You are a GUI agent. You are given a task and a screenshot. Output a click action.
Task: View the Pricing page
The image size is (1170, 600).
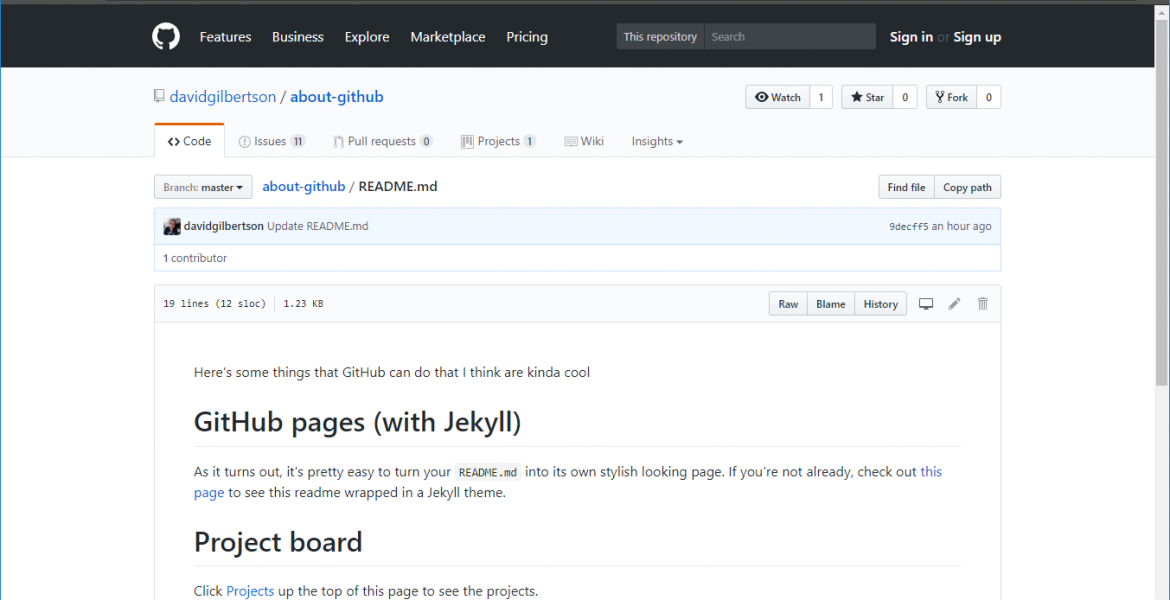pyautogui.click(x=527, y=37)
